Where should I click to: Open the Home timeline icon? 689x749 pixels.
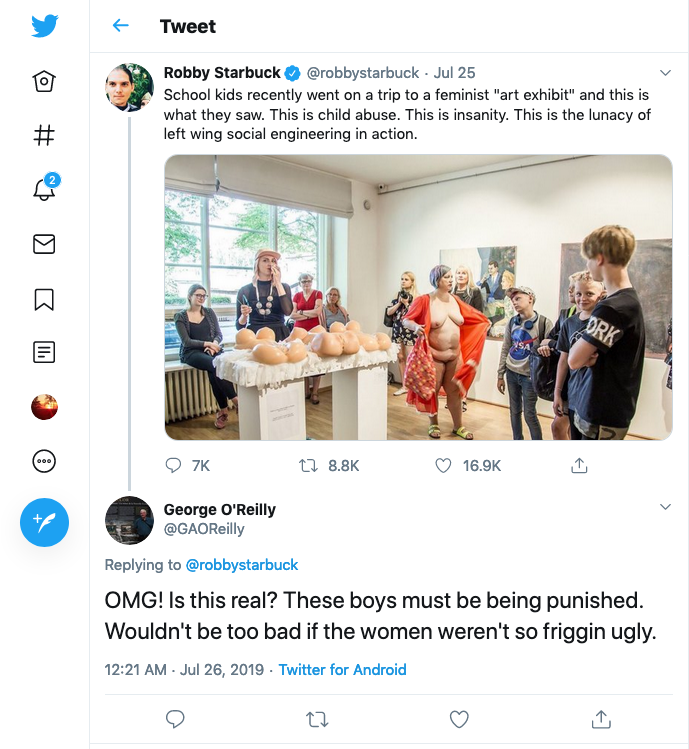[x=44, y=81]
